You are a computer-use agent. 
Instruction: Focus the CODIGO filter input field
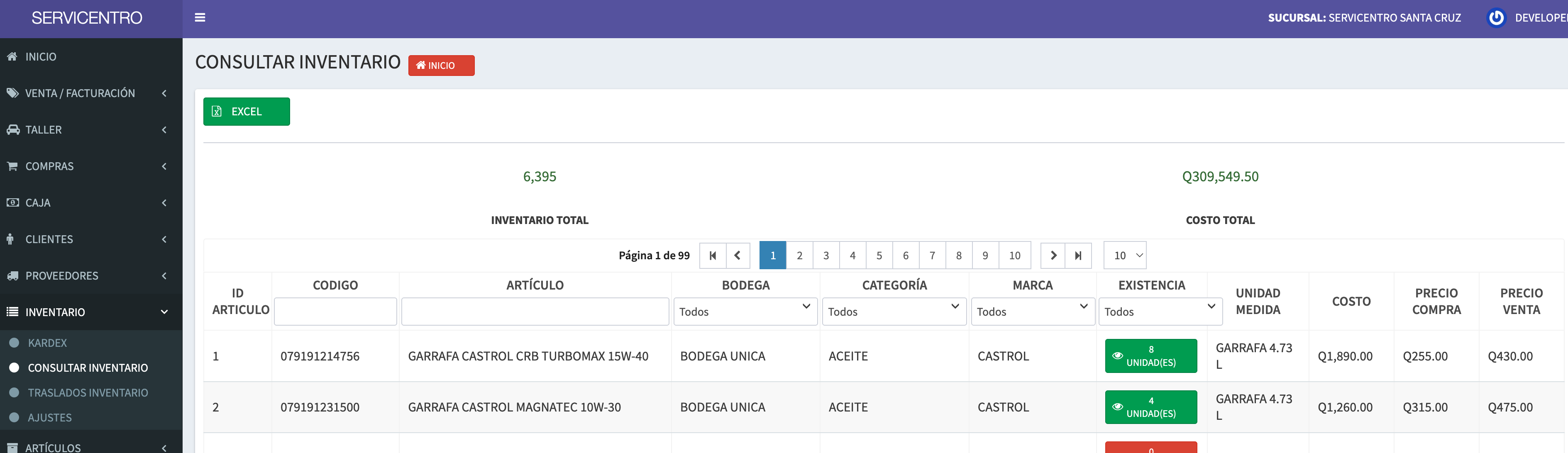click(x=335, y=311)
